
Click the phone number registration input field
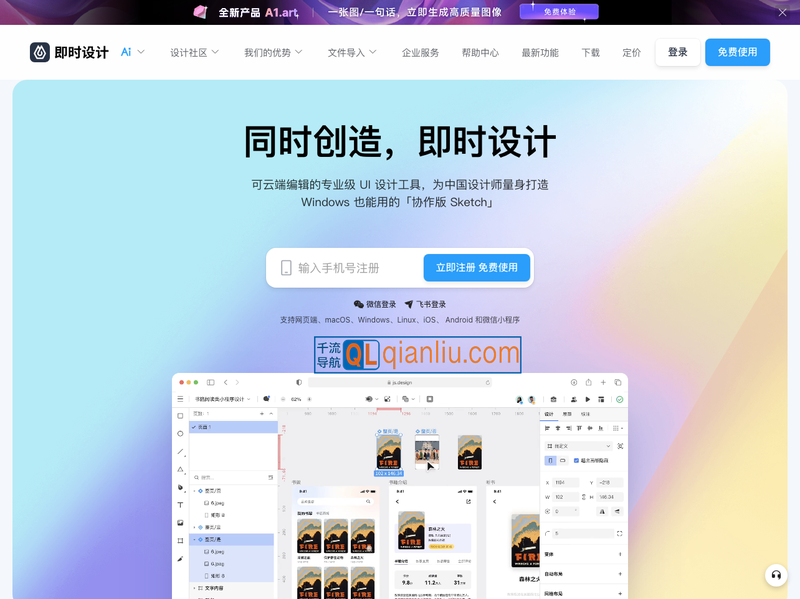pyautogui.click(x=345, y=267)
